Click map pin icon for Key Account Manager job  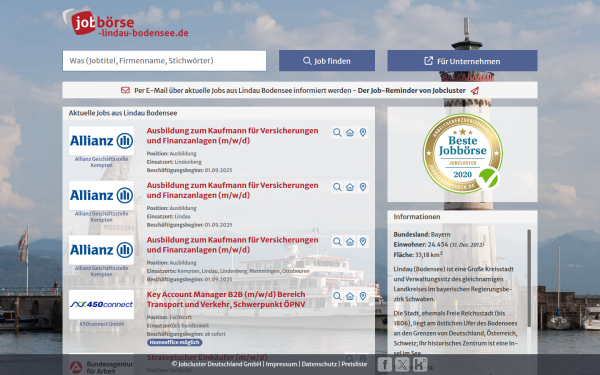[x=363, y=297]
